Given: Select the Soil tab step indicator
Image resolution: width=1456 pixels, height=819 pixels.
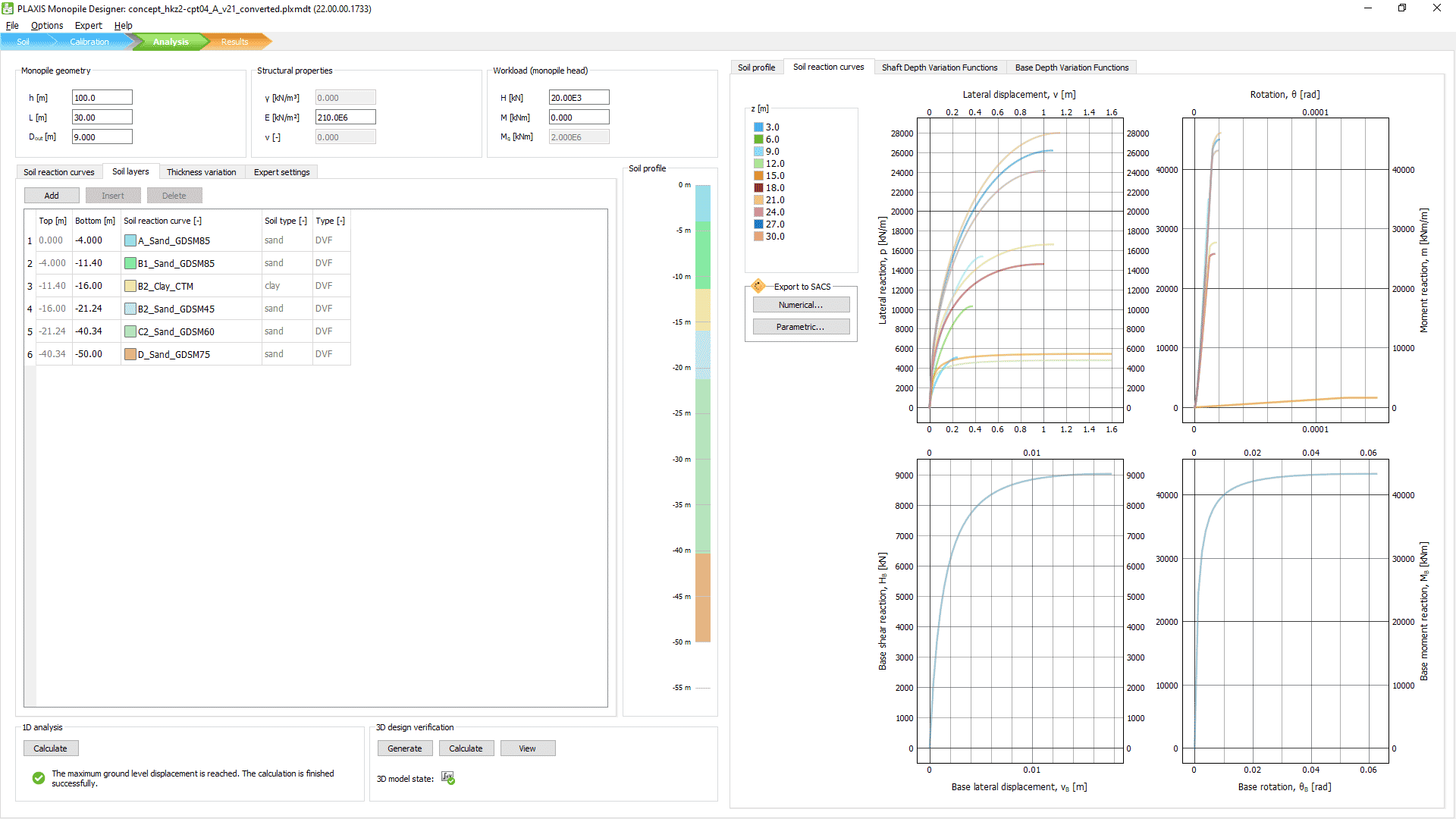Looking at the screenshot, I should (23, 41).
